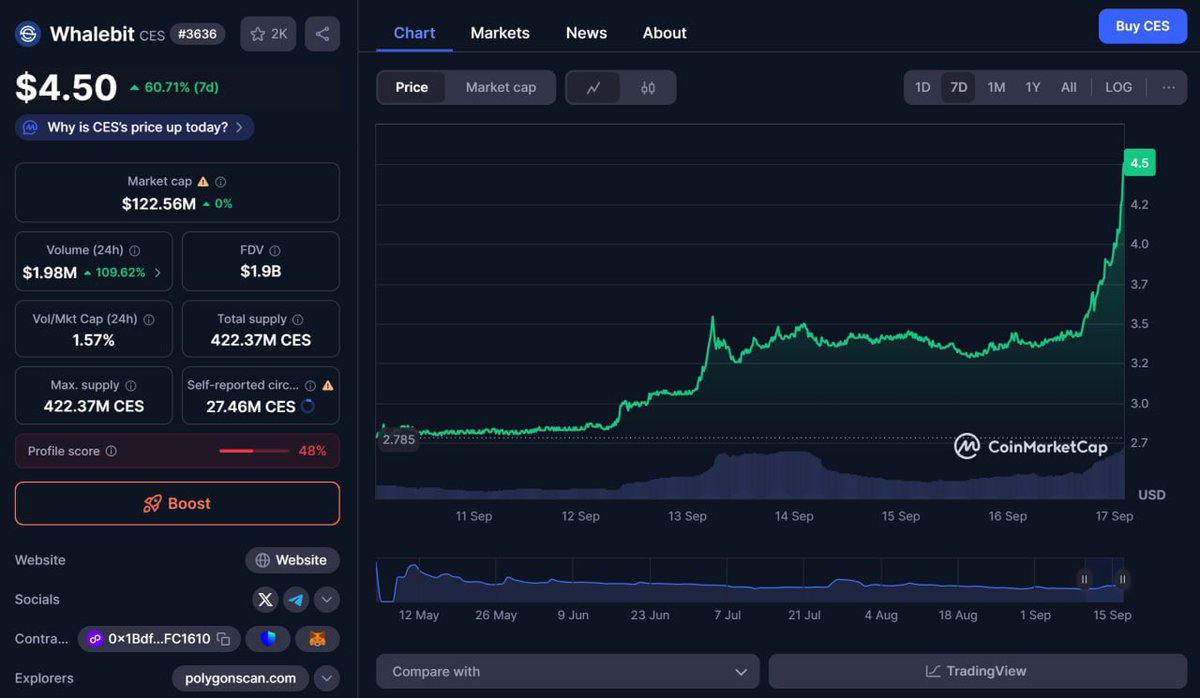Open the Total supply info icon
Viewport: 1200px width, 698px height.
[x=297, y=319]
